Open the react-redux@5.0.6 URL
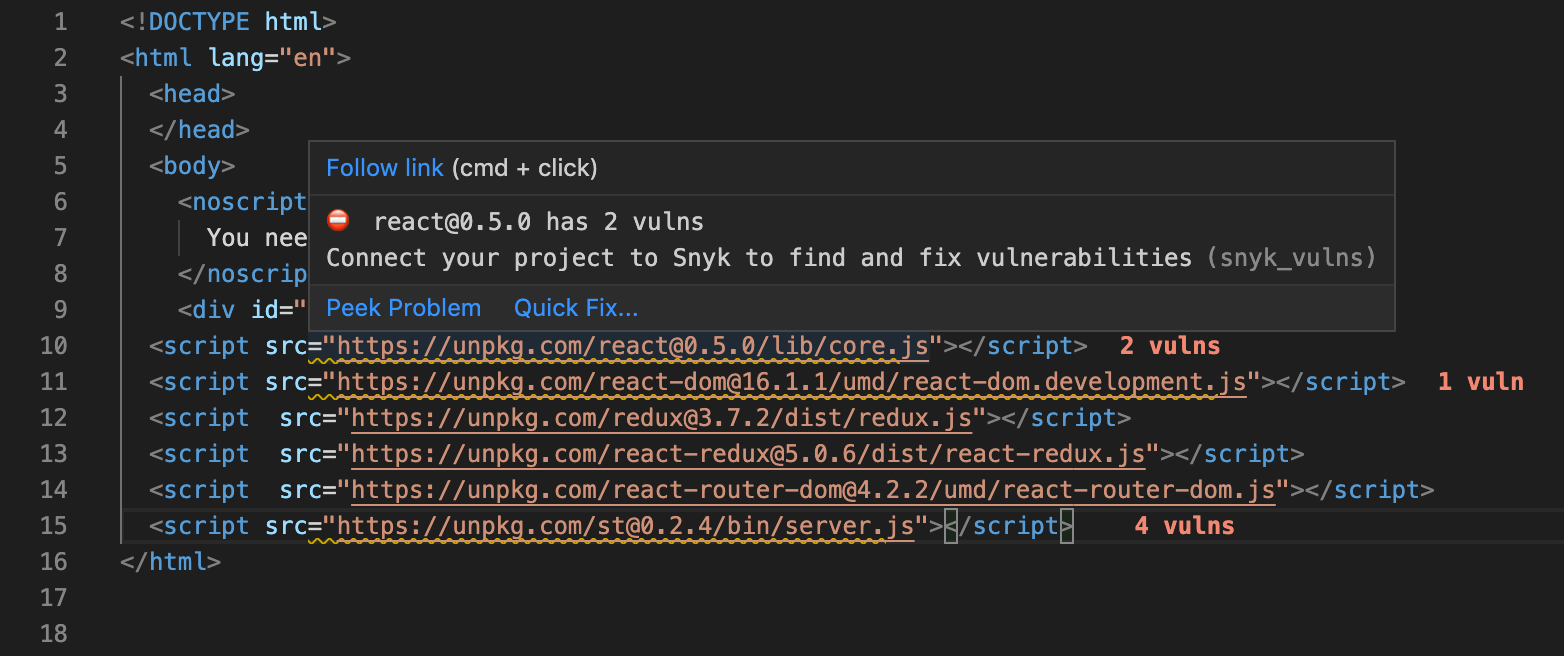Viewport: 1564px width, 656px height. [747, 454]
